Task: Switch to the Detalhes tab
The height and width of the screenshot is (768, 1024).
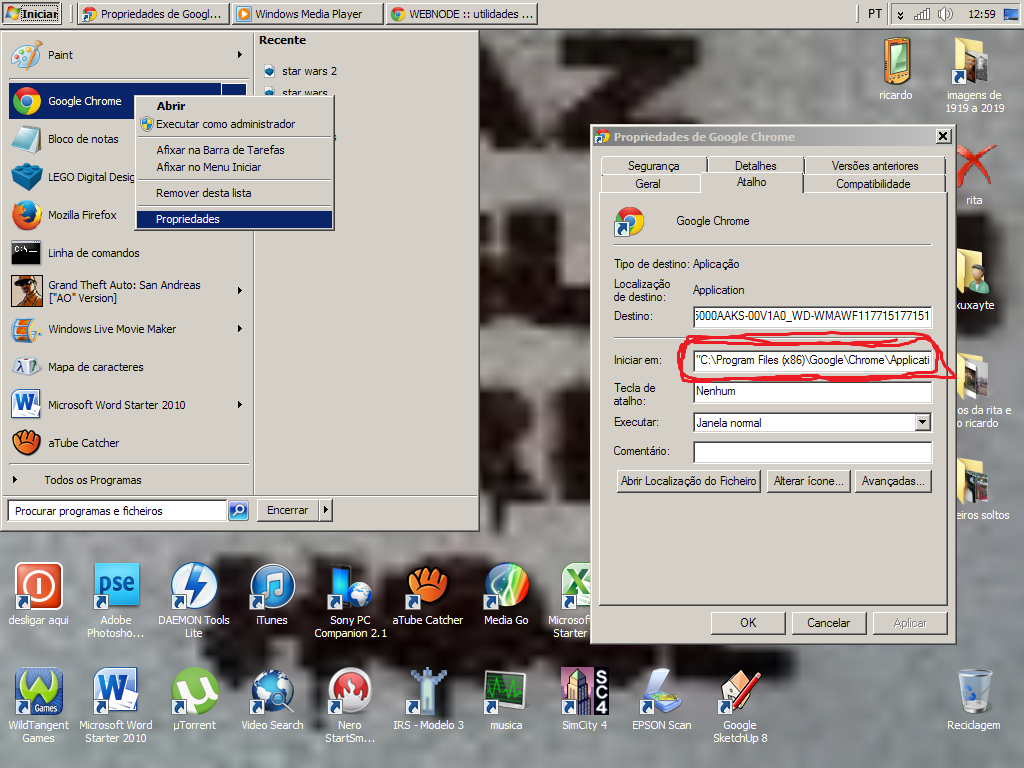Action: tap(756, 166)
